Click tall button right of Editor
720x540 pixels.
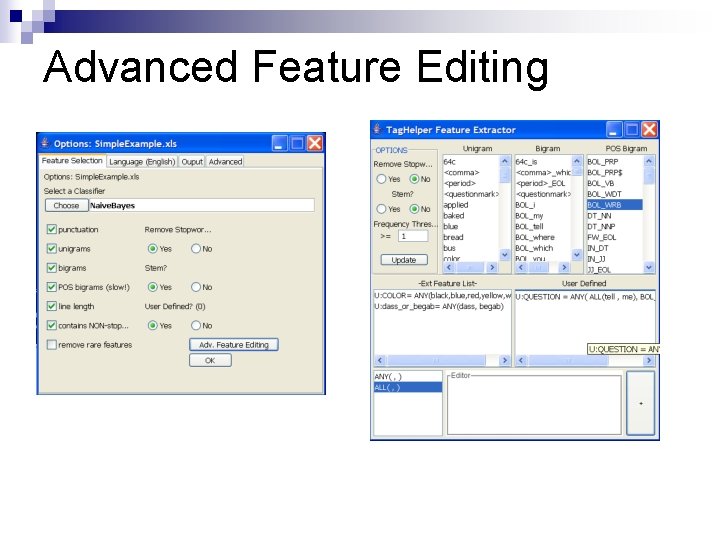point(641,403)
